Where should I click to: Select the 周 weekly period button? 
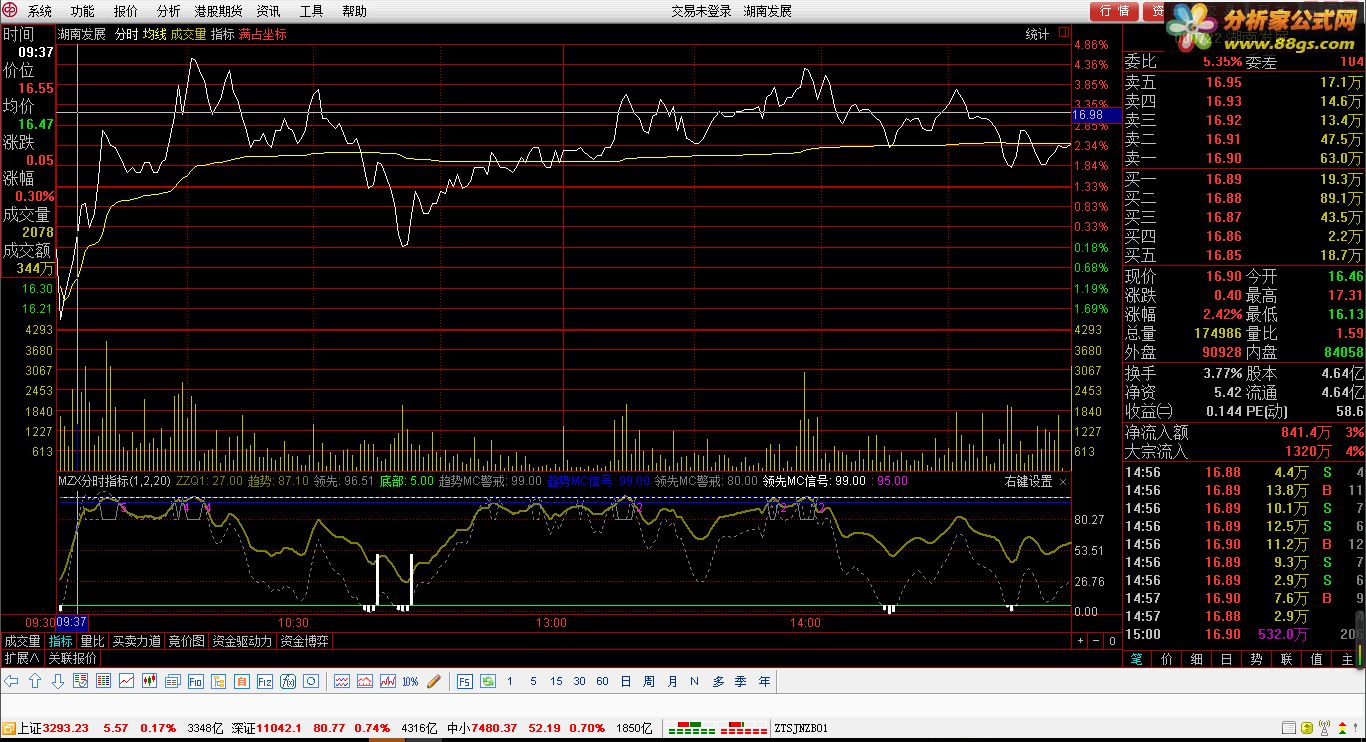pos(648,681)
